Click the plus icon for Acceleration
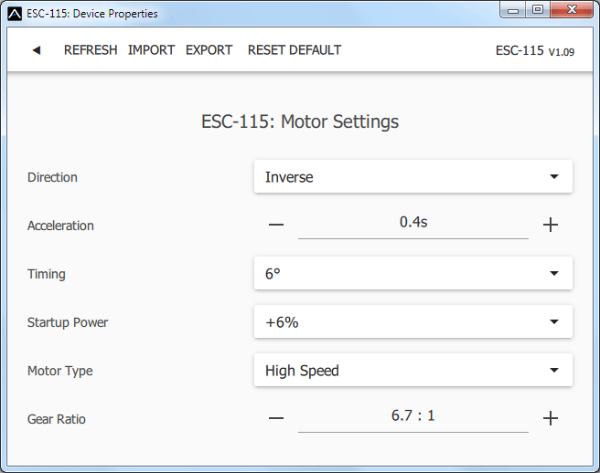This screenshot has height=473, width=600. point(549,225)
